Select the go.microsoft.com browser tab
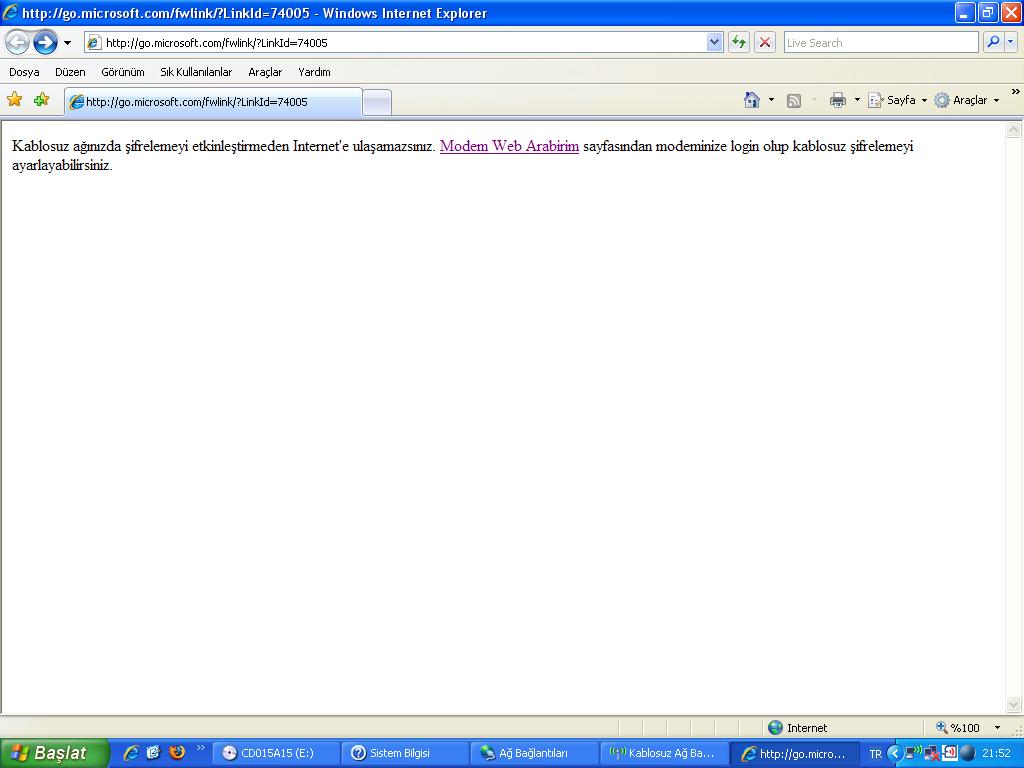 pyautogui.click(x=213, y=102)
